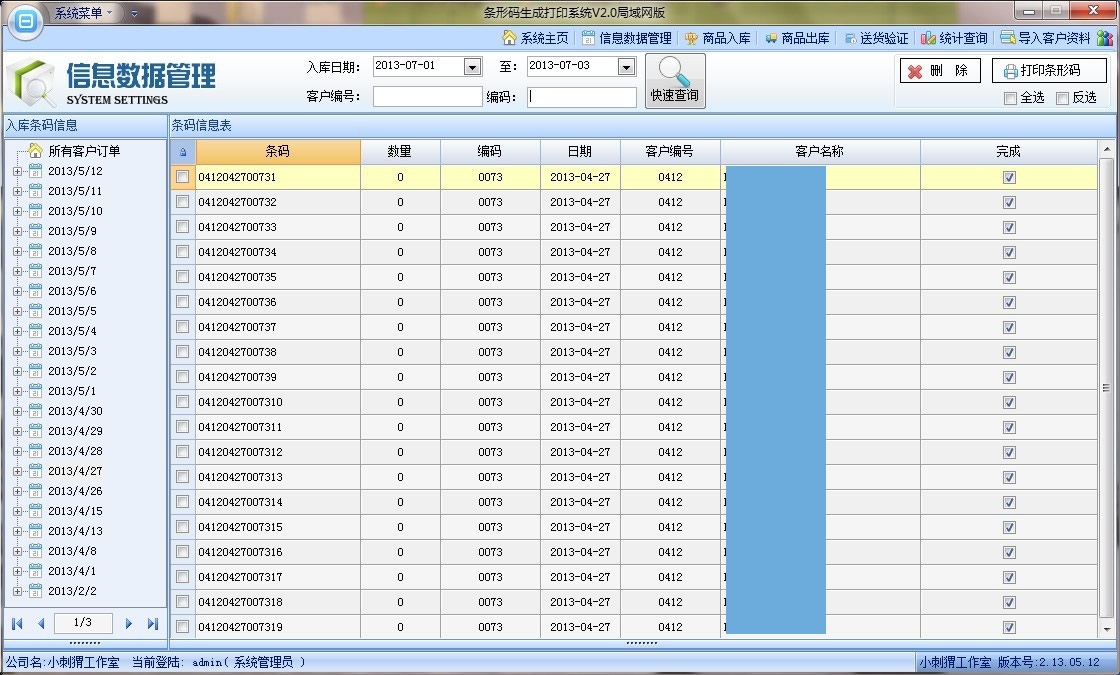Screen dimensions: 1120x675
Task: Expand the 2013/5/11 tree node
Action: tap(17, 191)
